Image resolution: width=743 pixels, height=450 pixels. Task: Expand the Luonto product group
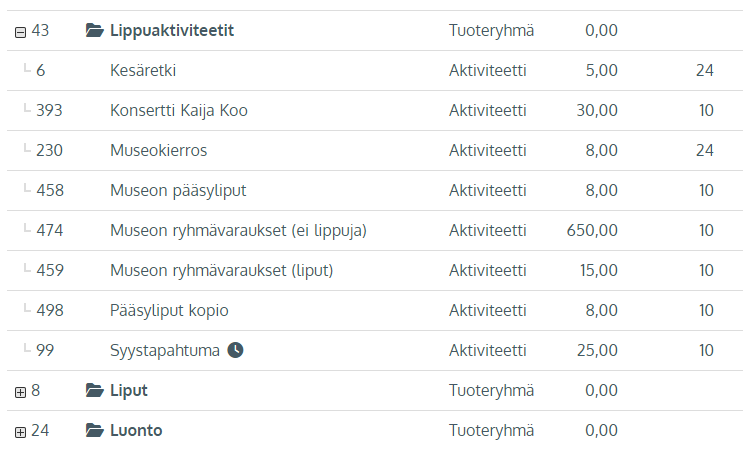20,432
